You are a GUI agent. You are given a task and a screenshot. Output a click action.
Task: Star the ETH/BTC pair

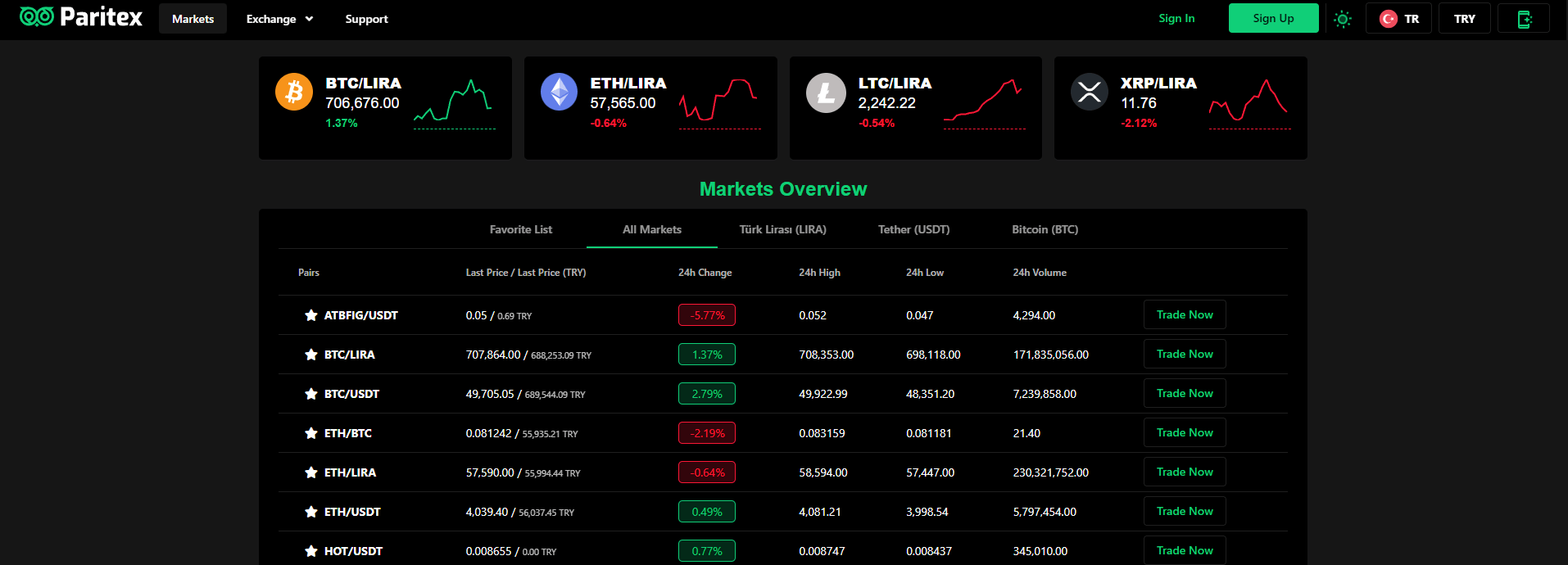(311, 433)
